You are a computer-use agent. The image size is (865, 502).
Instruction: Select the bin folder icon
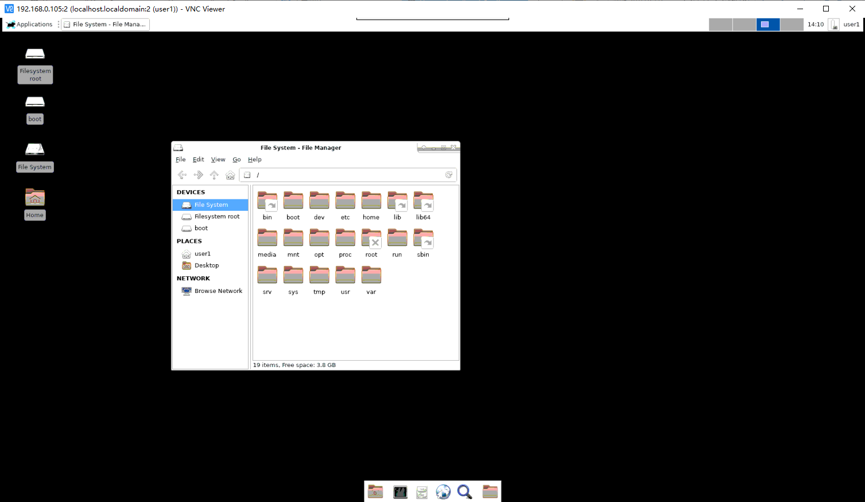click(x=267, y=201)
